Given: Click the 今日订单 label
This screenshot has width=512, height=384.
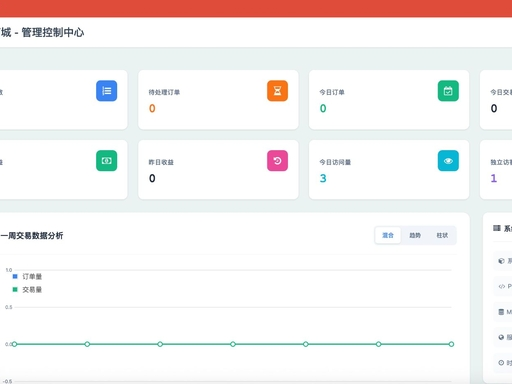Looking at the screenshot, I should (332, 92).
